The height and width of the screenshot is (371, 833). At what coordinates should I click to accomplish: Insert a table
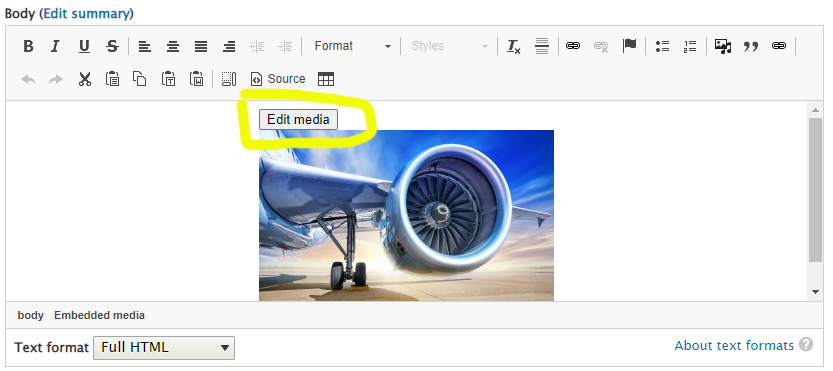[x=326, y=79]
